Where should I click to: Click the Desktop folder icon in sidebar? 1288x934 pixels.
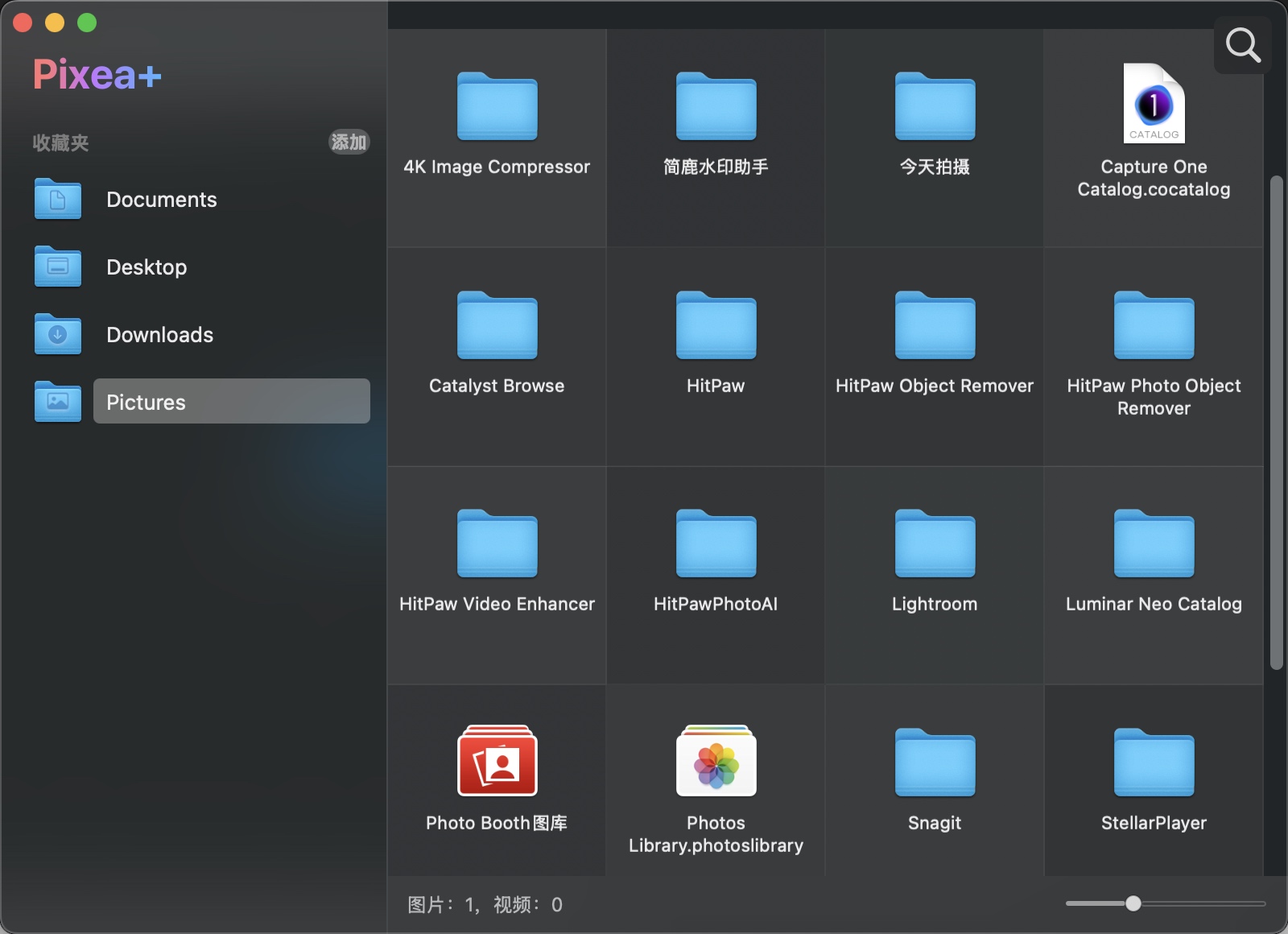pyautogui.click(x=57, y=267)
